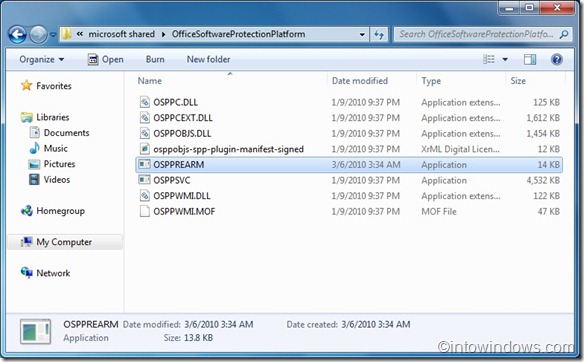Click the Favorites star icon
The height and width of the screenshot is (362, 584).
click(26, 86)
